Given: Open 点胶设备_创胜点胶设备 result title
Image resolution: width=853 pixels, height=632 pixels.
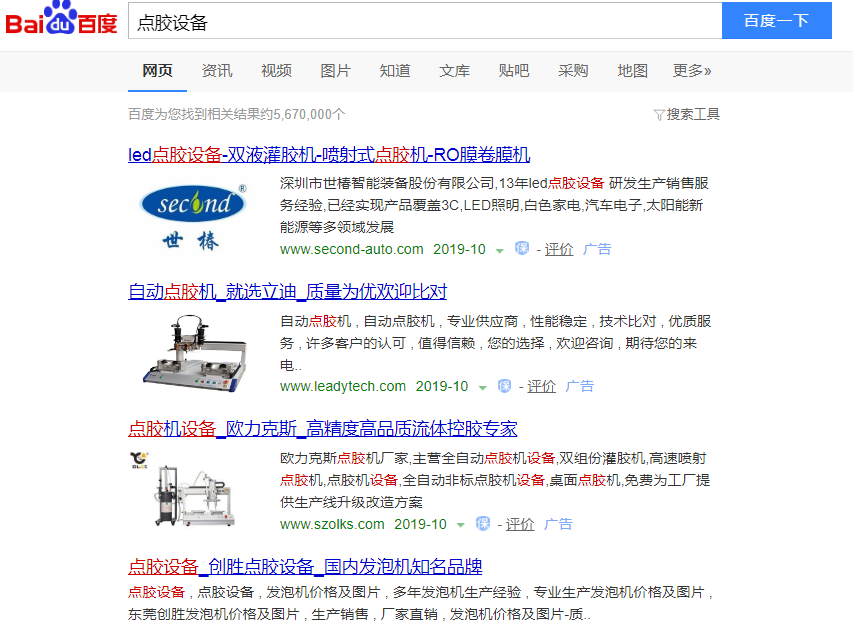Looking at the screenshot, I should pos(305,567).
